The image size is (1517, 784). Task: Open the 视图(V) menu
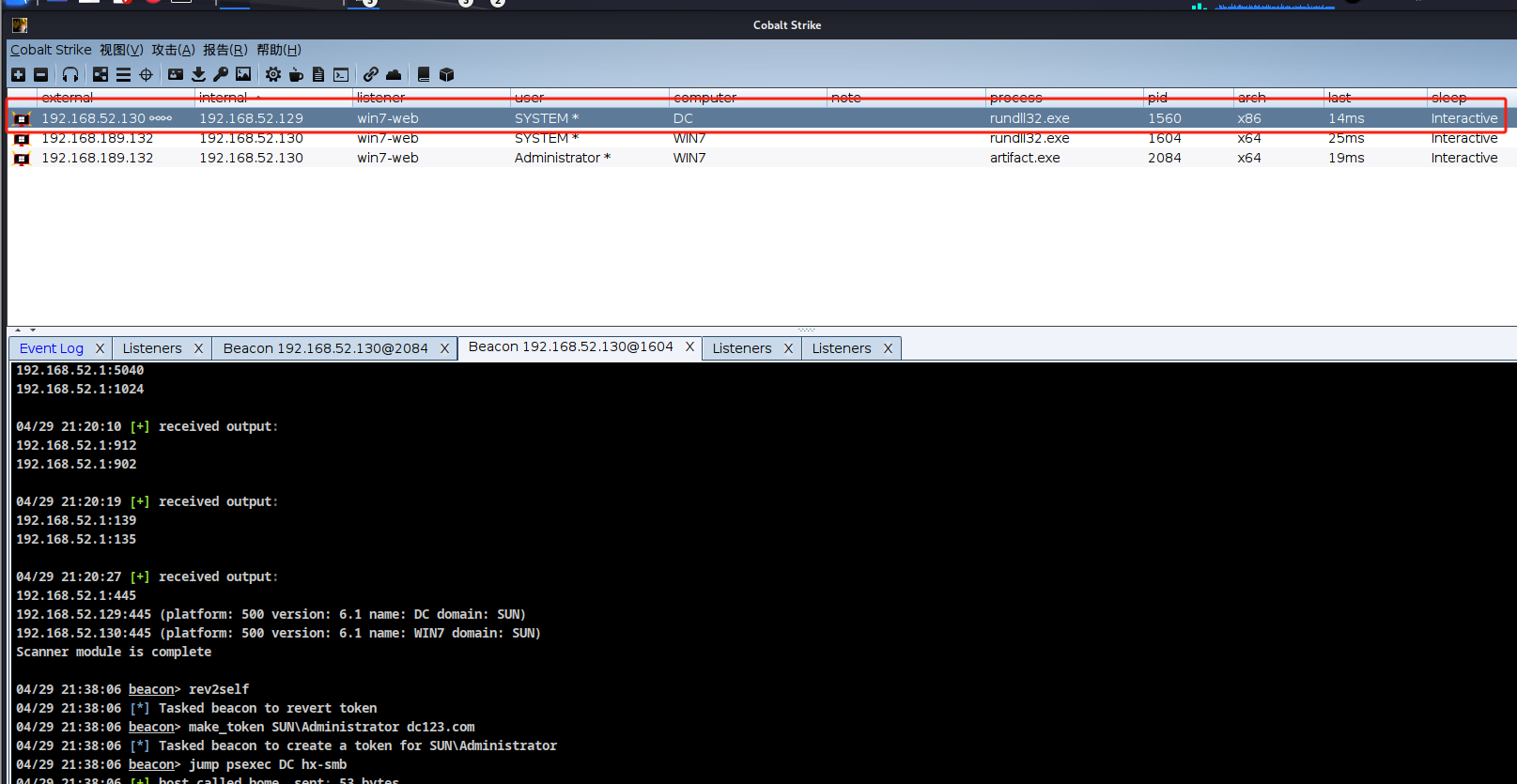pyautogui.click(x=122, y=50)
